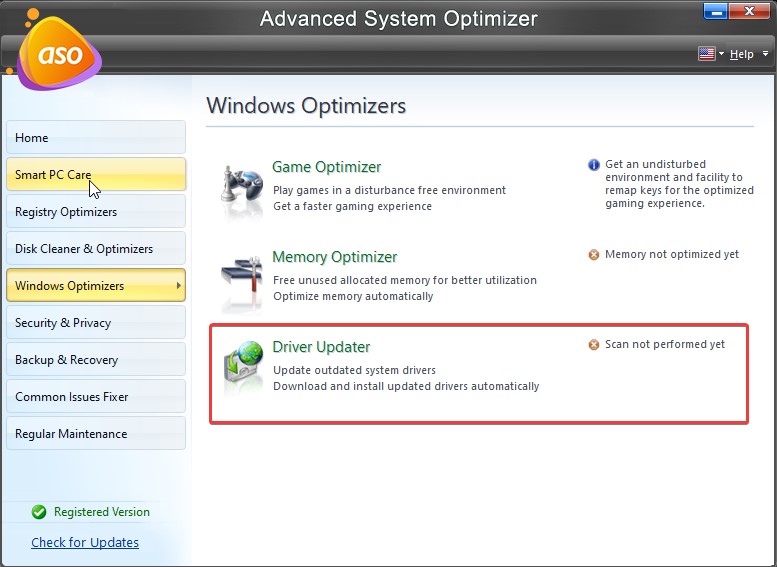Image resolution: width=777 pixels, height=567 pixels.
Task: Open Security & Privacy section
Action: coord(96,323)
